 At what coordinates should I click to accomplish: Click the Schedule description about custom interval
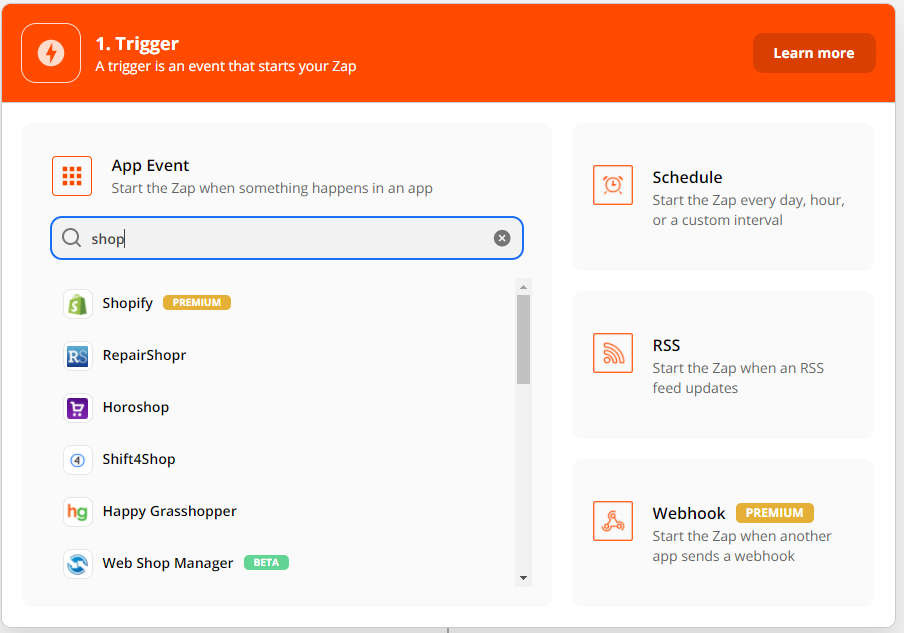tap(748, 210)
